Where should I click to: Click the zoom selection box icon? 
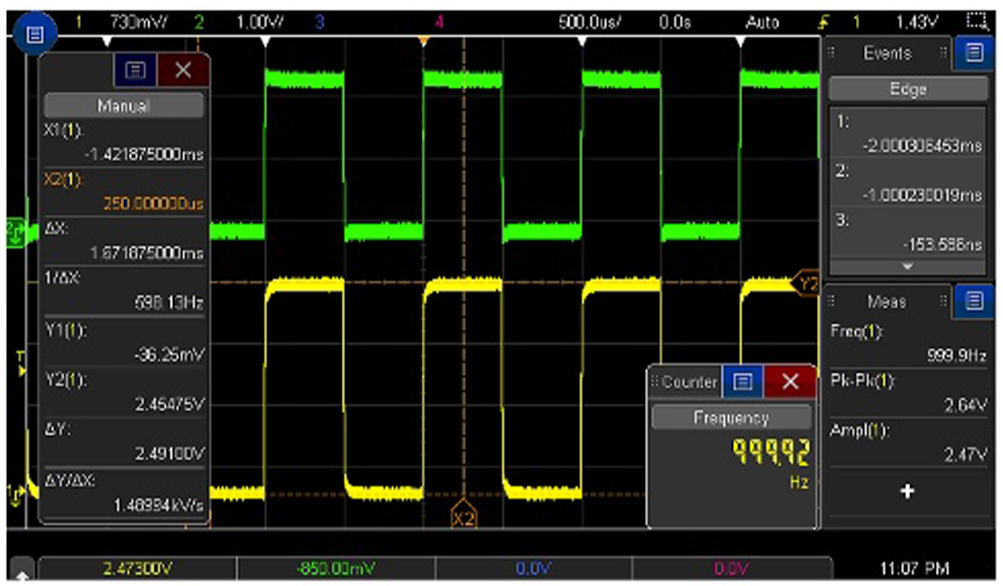click(x=977, y=22)
